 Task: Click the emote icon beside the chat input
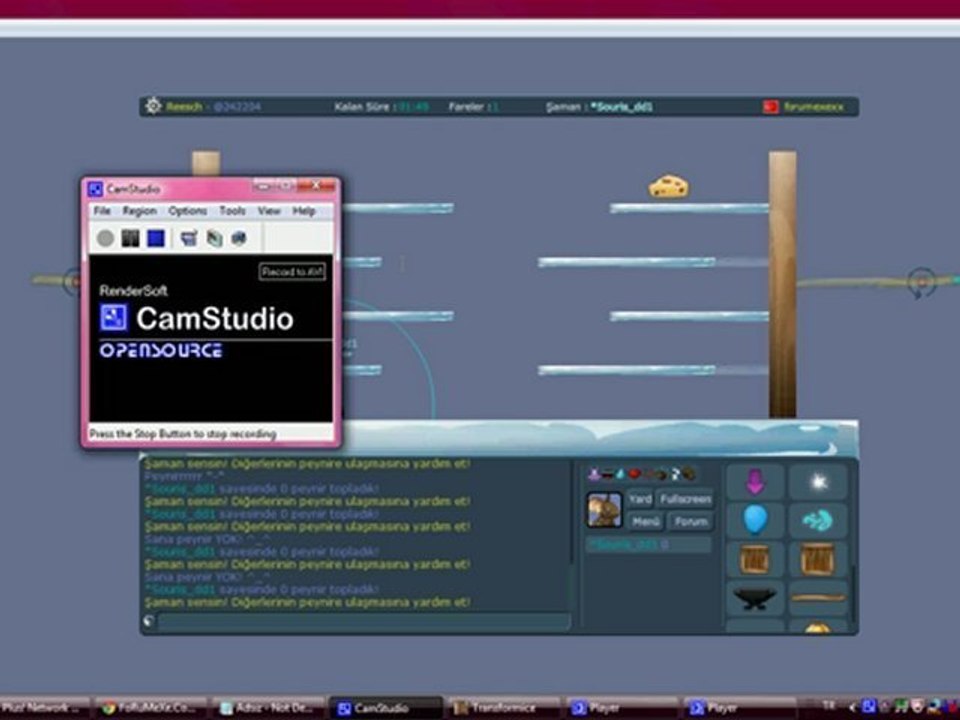tap(149, 621)
